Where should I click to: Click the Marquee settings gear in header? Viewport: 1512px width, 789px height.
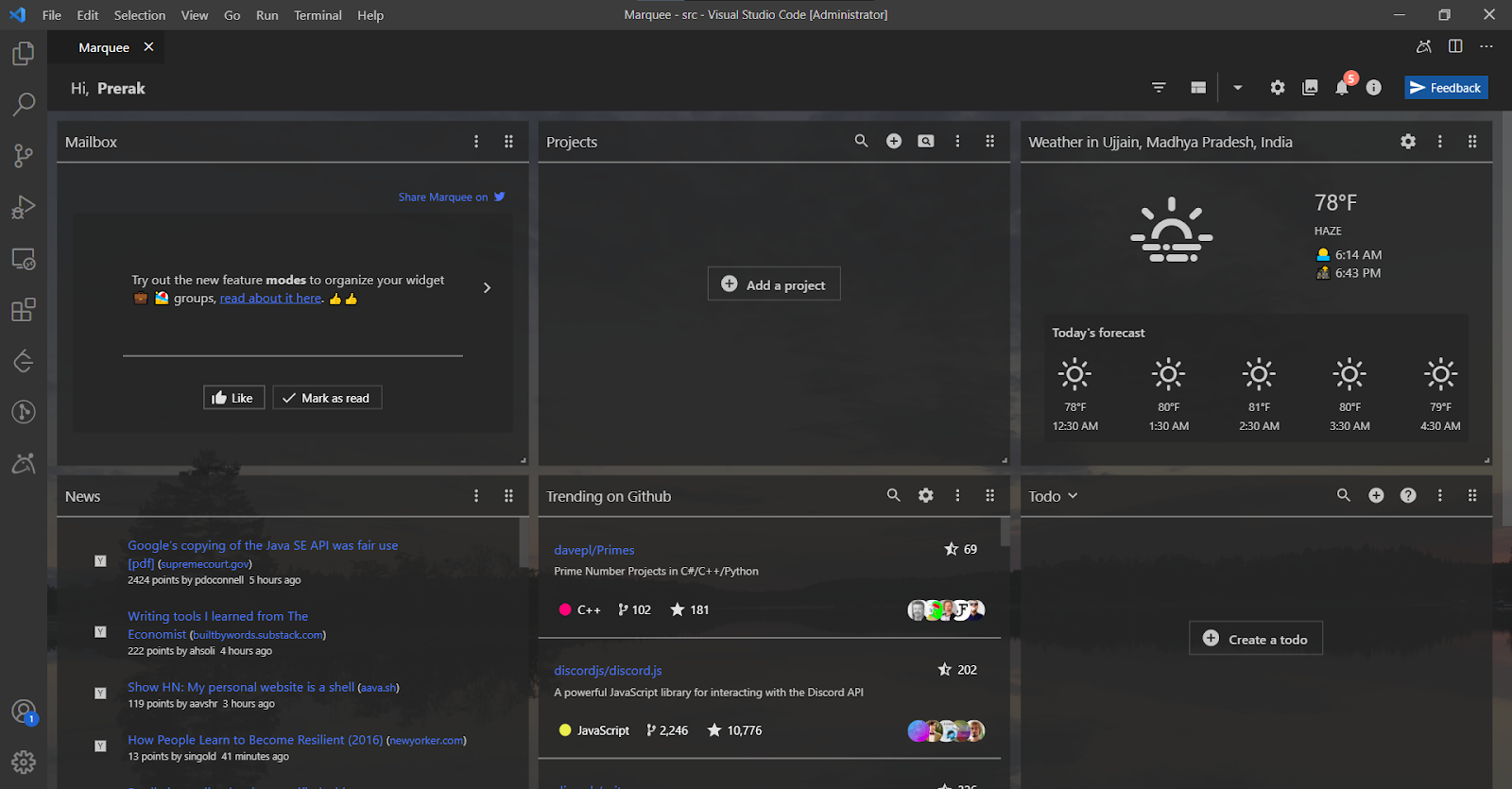1278,88
